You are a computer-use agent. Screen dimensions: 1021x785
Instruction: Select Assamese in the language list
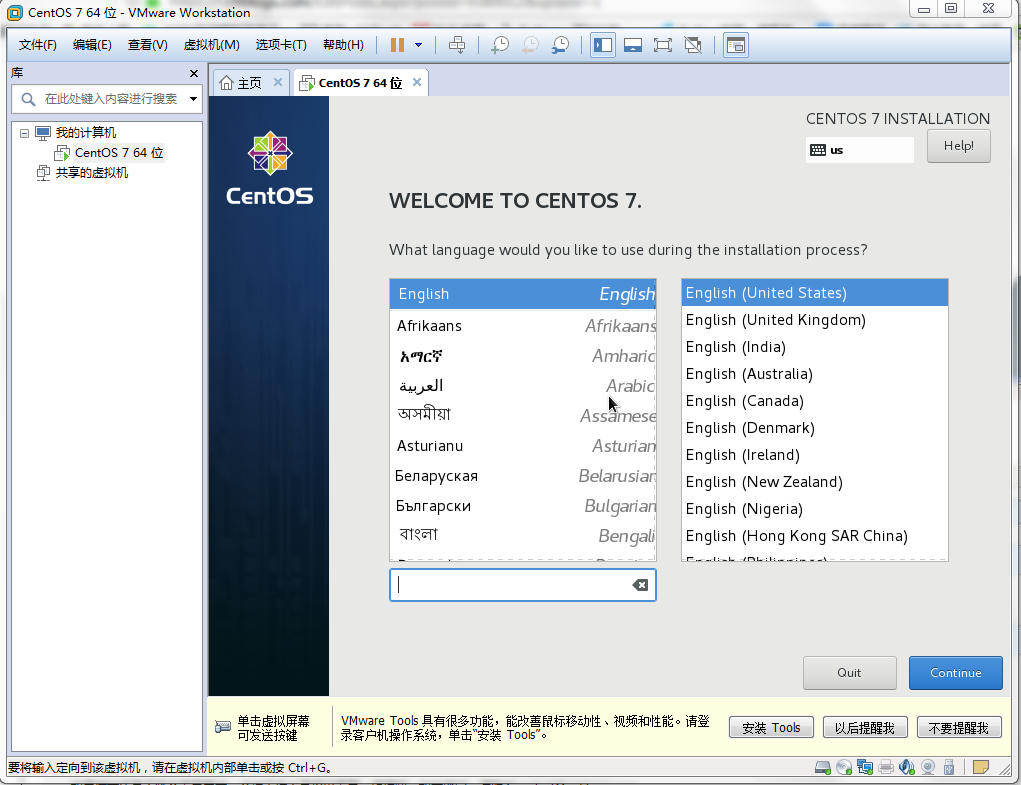point(523,415)
